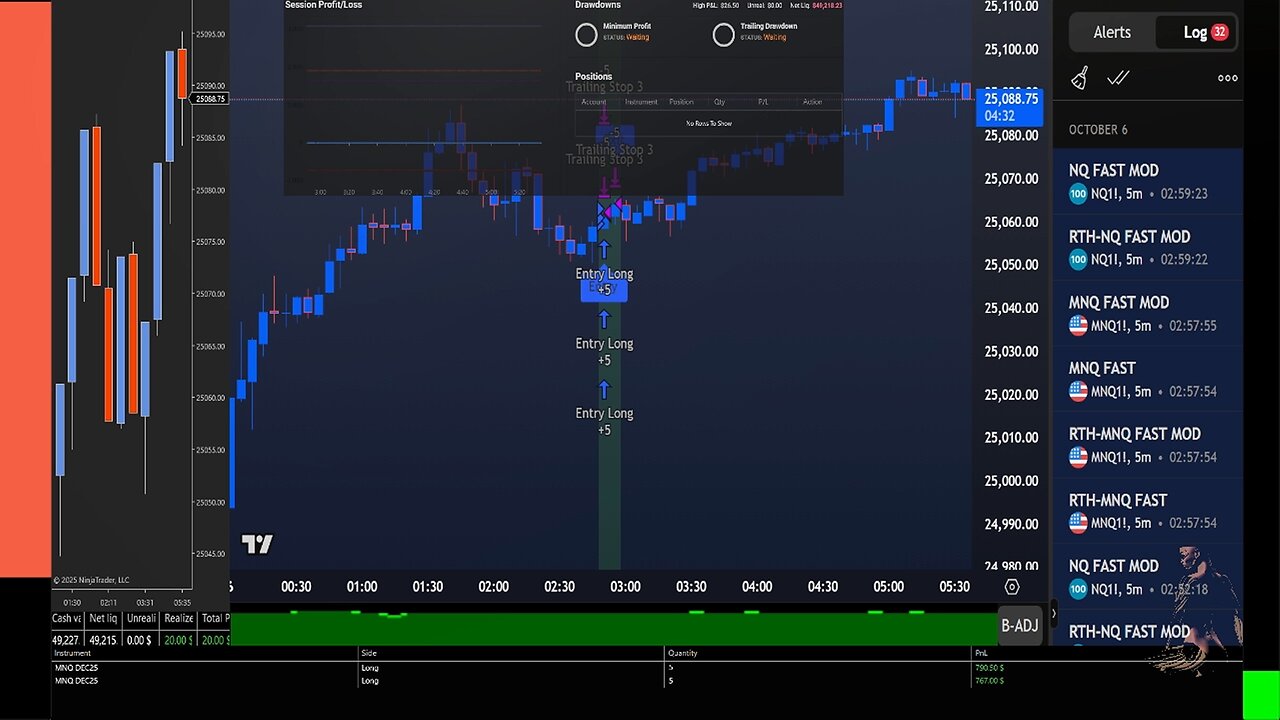Click the NQ1! symbol icon in first log entry
Viewport: 1280px width, 720px height.
click(x=1078, y=194)
